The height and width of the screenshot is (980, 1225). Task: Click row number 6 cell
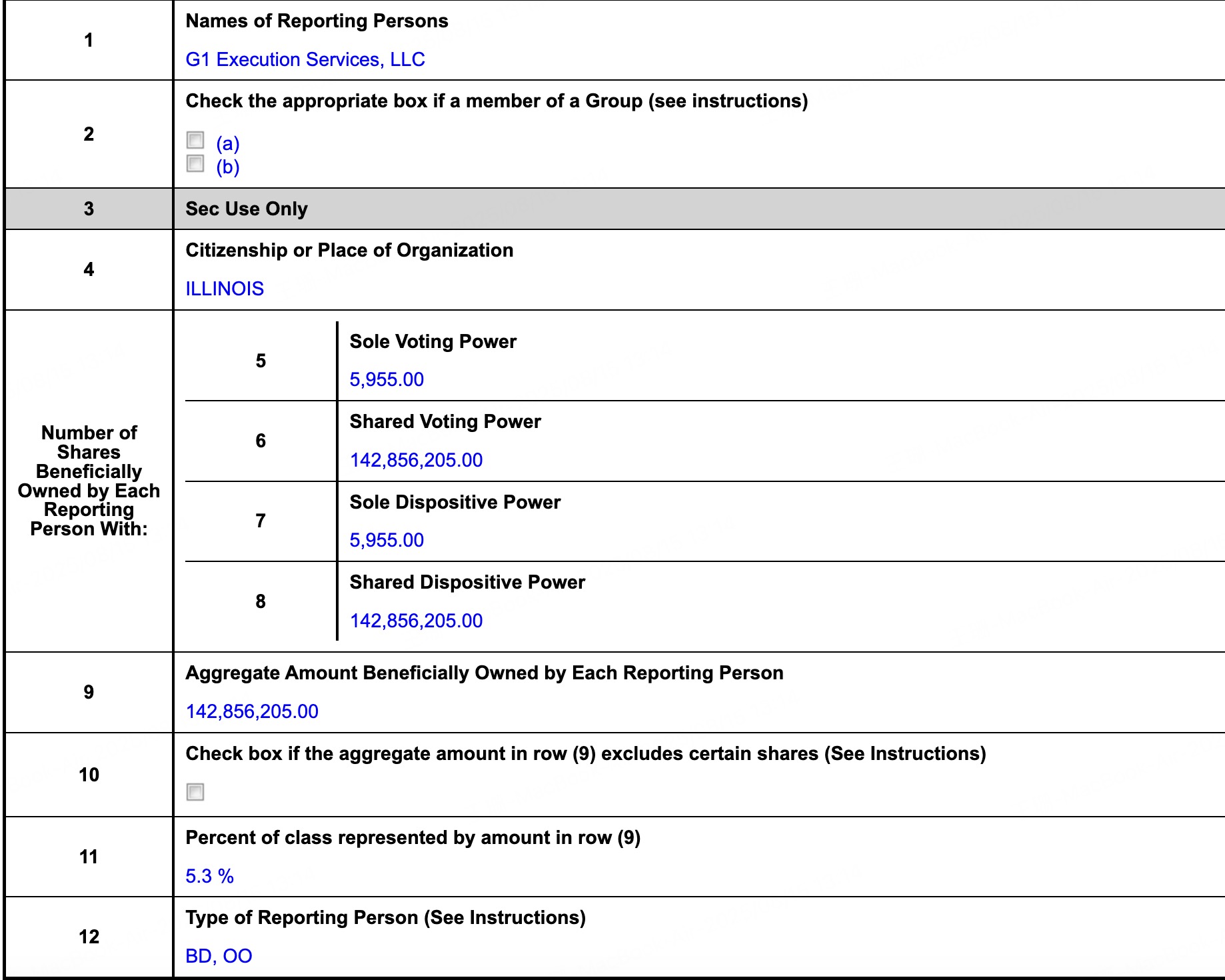click(x=261, y=441)
